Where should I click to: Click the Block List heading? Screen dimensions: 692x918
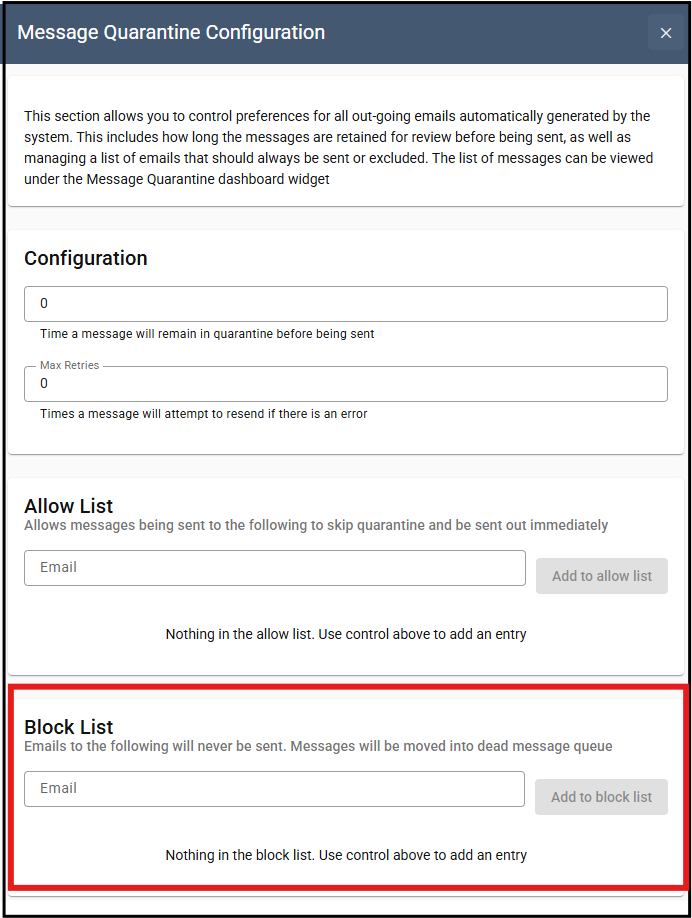pyautogui.click(x=69, y=727)
